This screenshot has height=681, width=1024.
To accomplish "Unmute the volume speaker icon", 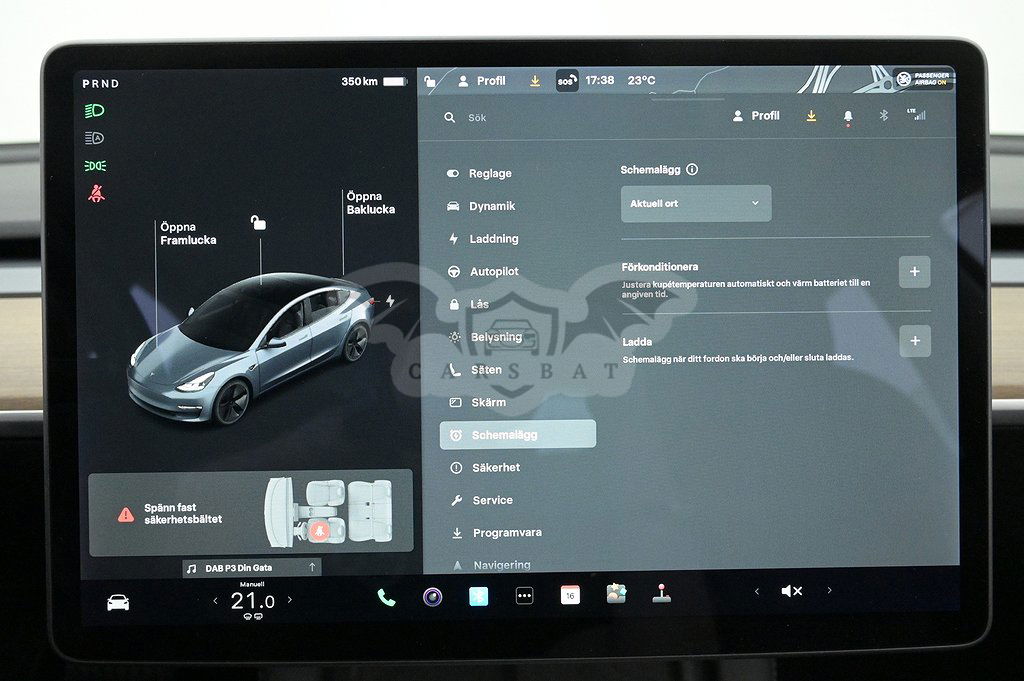I will (x=791, y=591).
